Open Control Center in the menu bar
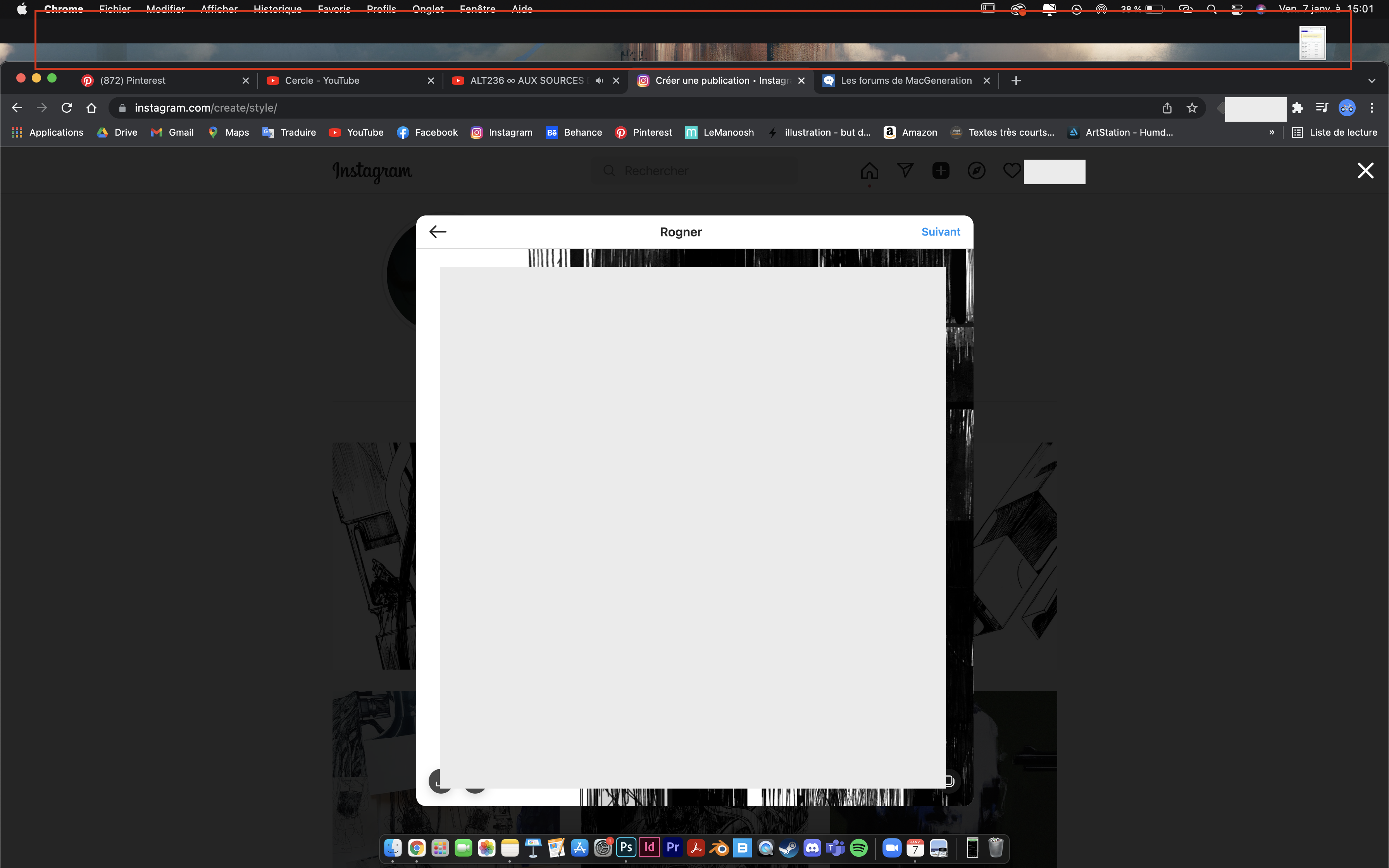Screen dimensions: 1389x868 (1237, 9)
